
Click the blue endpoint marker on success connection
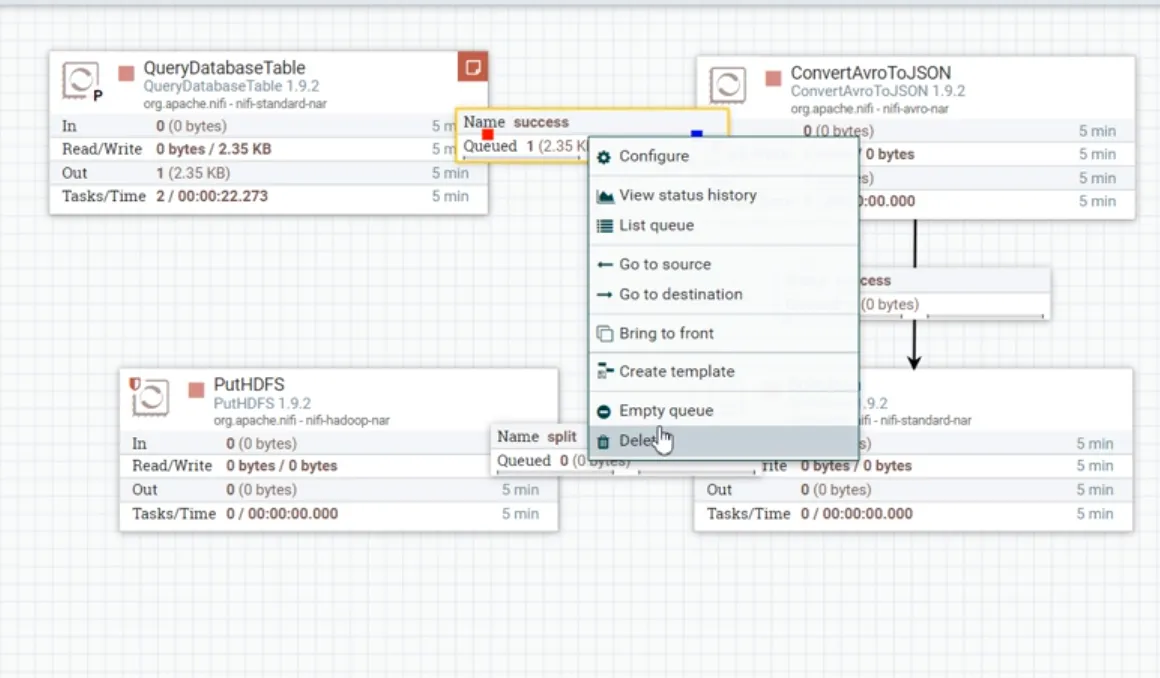(696, 133)
